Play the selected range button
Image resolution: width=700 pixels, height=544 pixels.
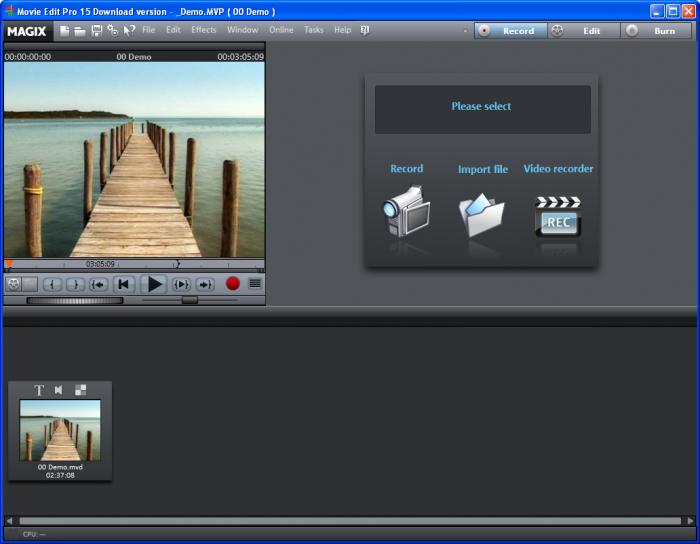(x=181, y=284)
